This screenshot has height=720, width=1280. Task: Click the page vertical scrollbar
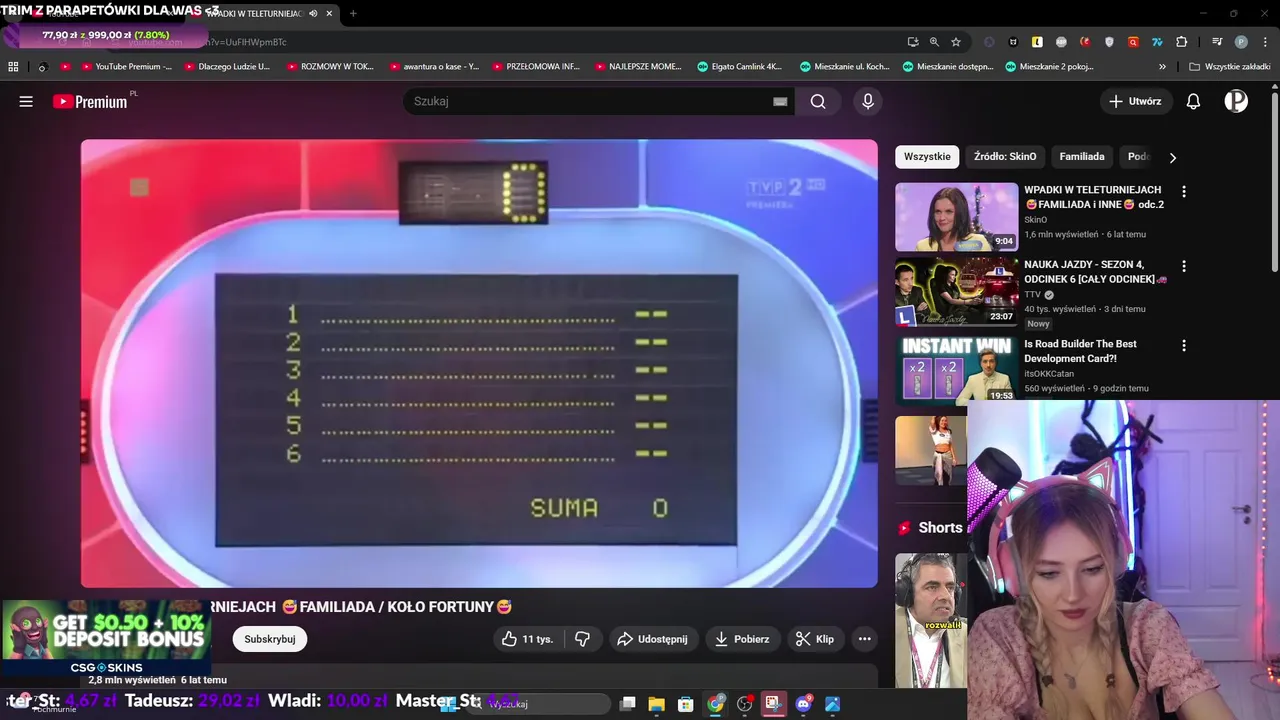coord(1275,180)
